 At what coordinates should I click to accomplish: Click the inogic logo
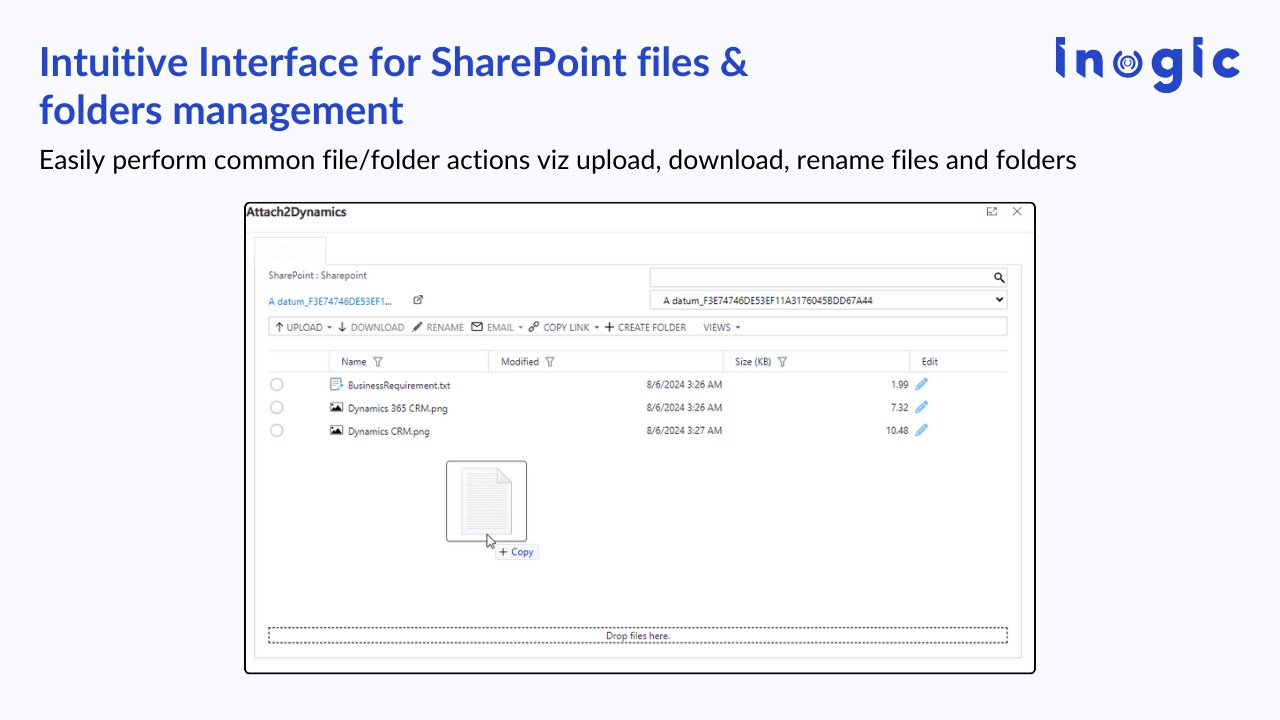1147,64
